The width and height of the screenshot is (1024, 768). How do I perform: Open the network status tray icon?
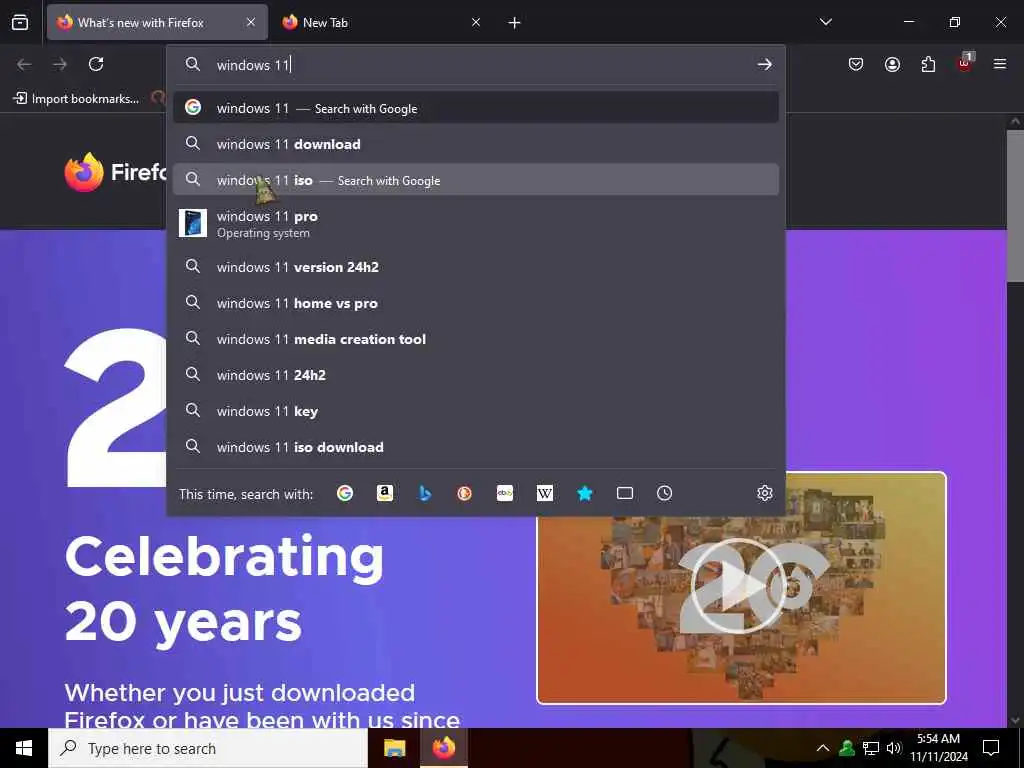[x=871, y=748]
